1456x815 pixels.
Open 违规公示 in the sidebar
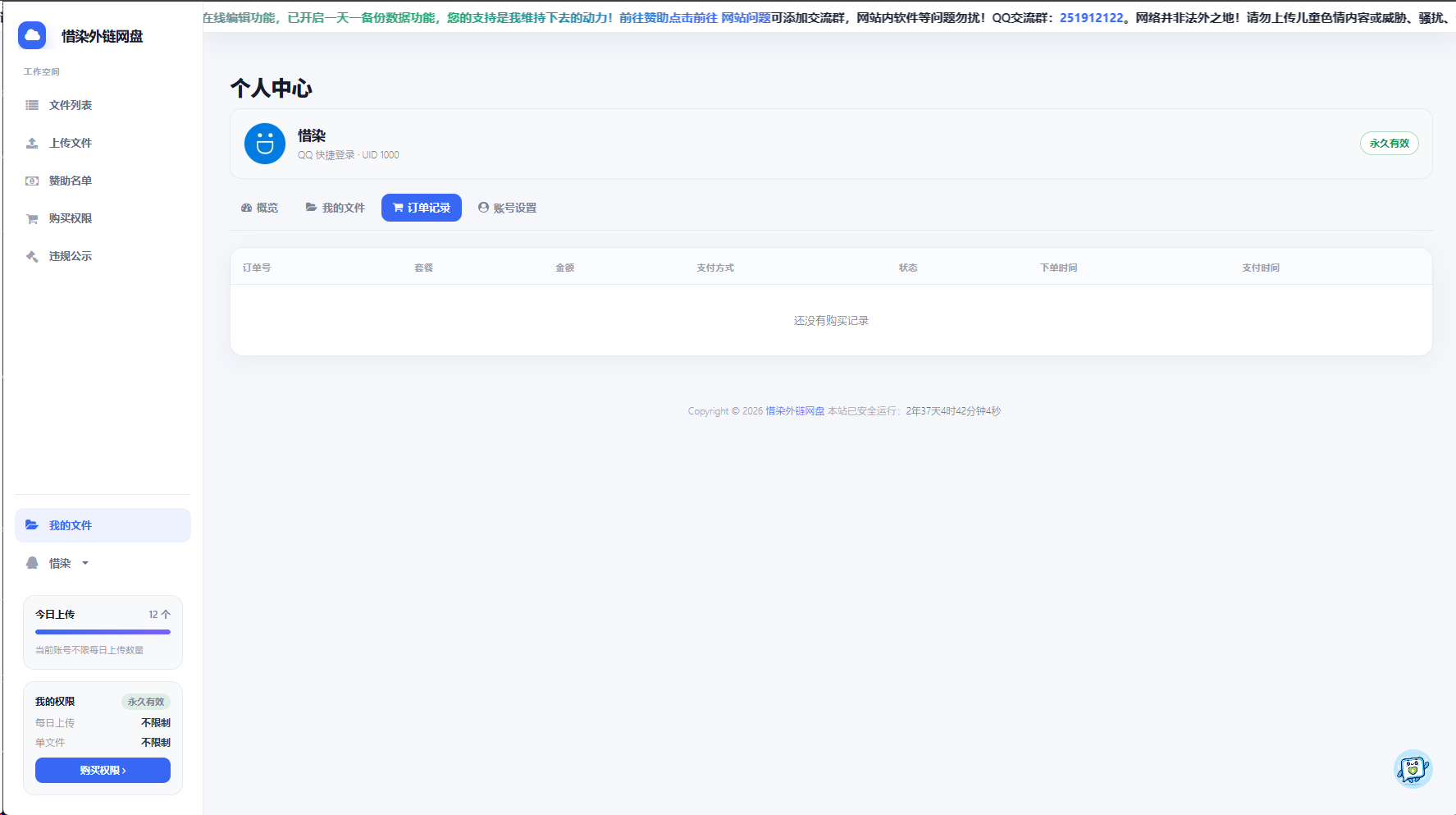point(103,256)
